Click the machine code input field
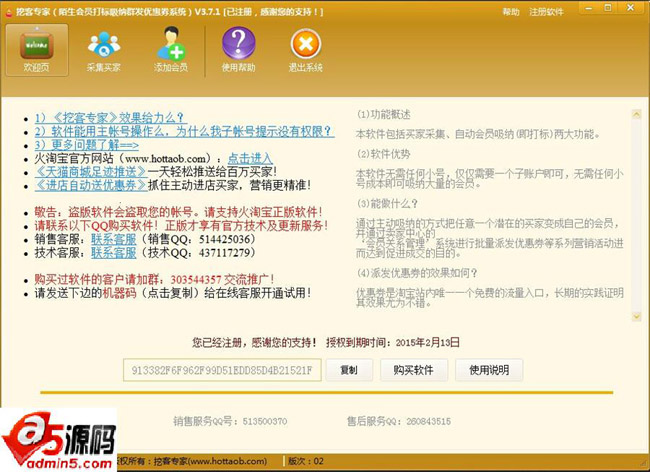 [222, 370]
